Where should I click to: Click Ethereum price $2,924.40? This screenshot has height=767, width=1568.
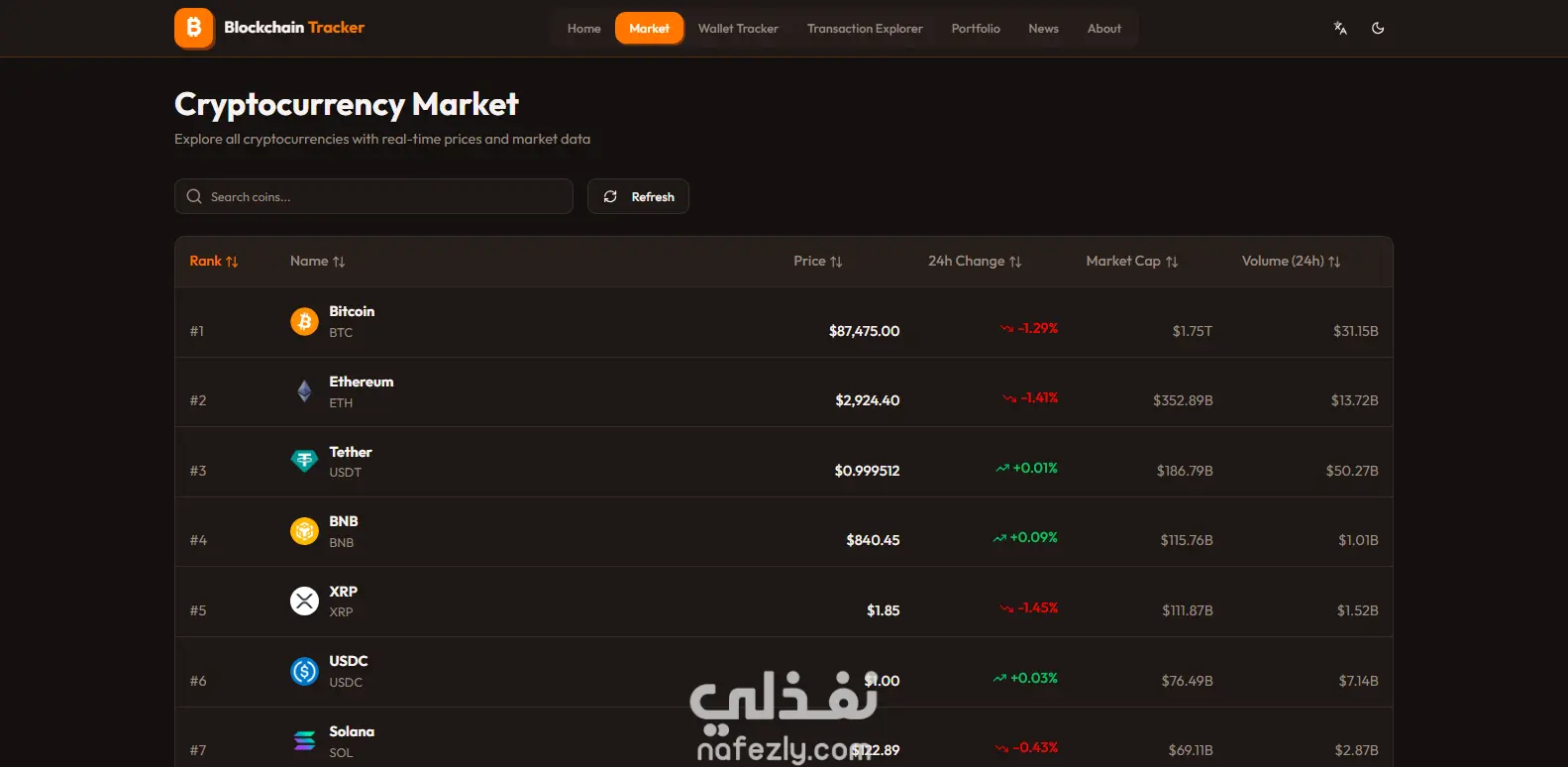868,400
